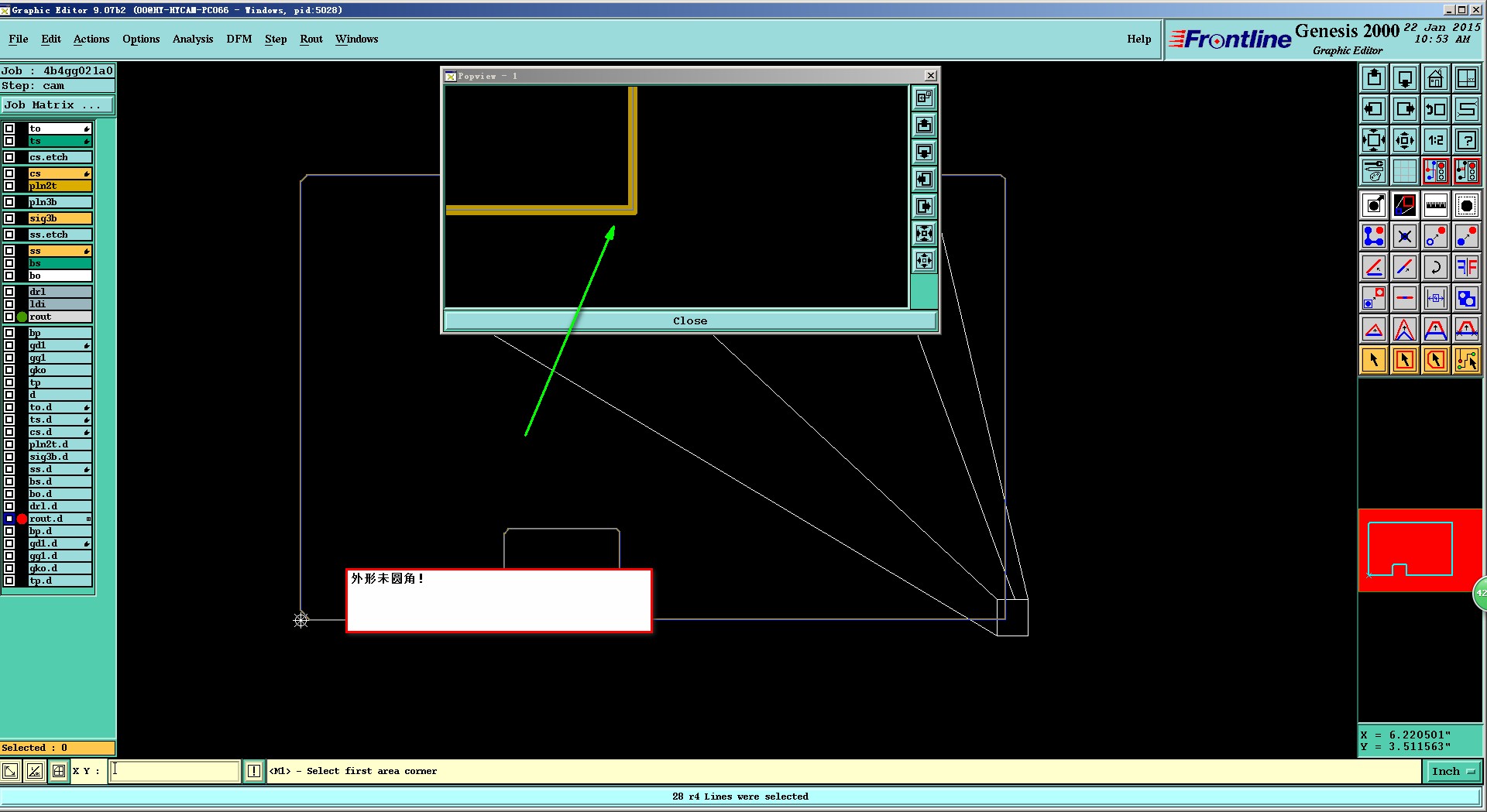Click the delete feature X icon
This screenshot has width=1487, height=812.
pyautogui.click(x=1405, y=236)
